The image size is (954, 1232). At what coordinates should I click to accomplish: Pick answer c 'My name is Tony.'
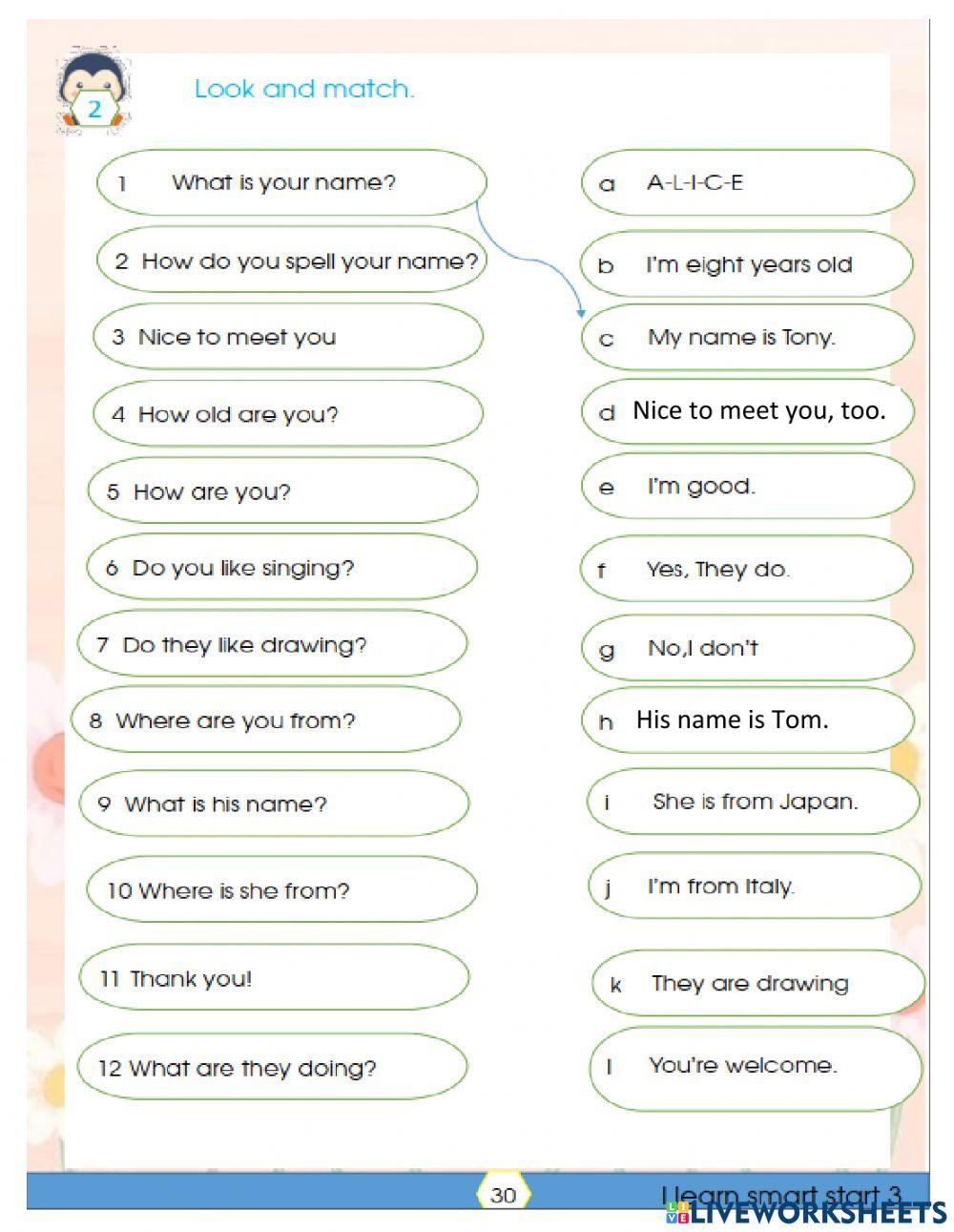point(748,337)
